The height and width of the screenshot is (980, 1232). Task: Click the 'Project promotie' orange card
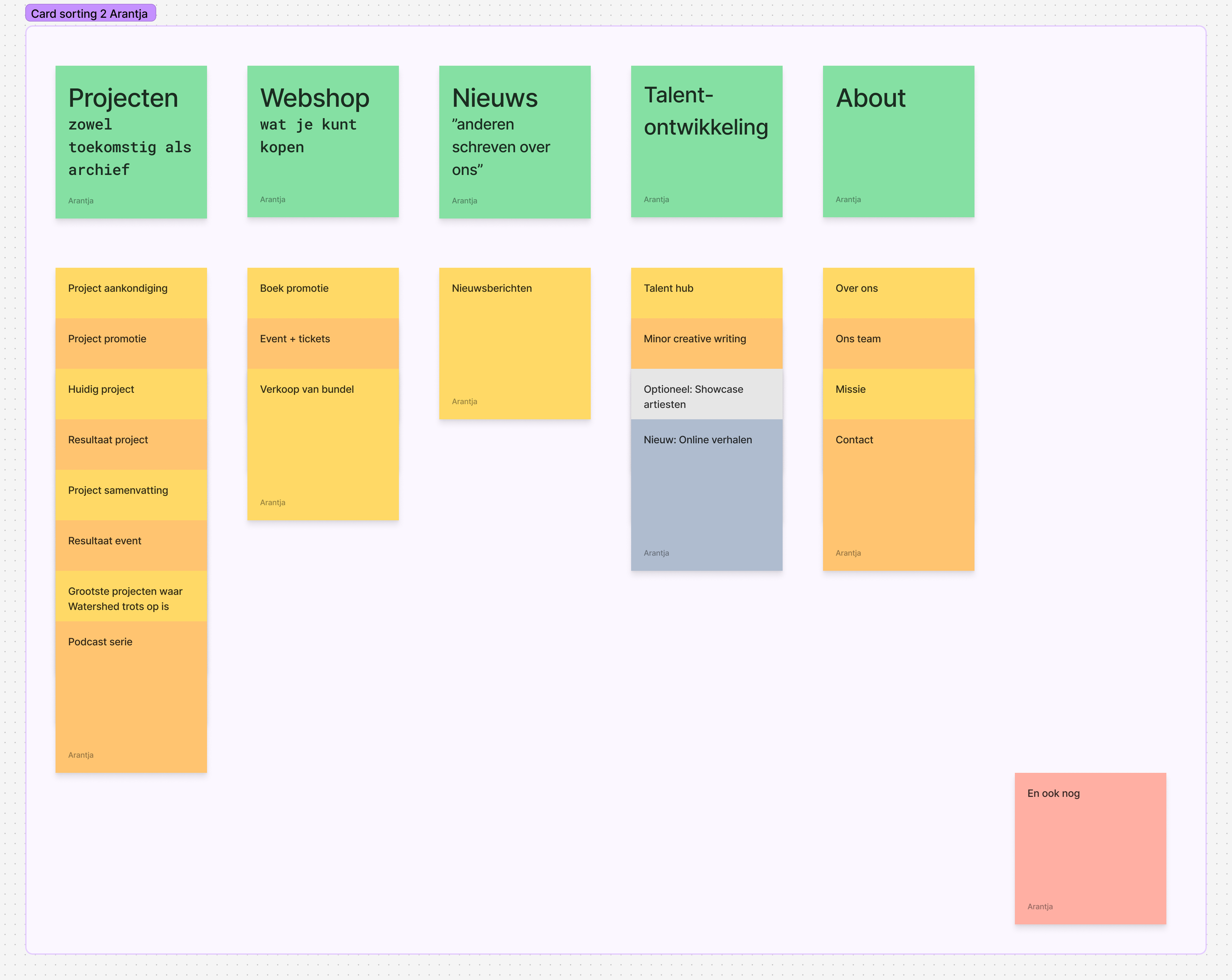click(x=131, y=343)
